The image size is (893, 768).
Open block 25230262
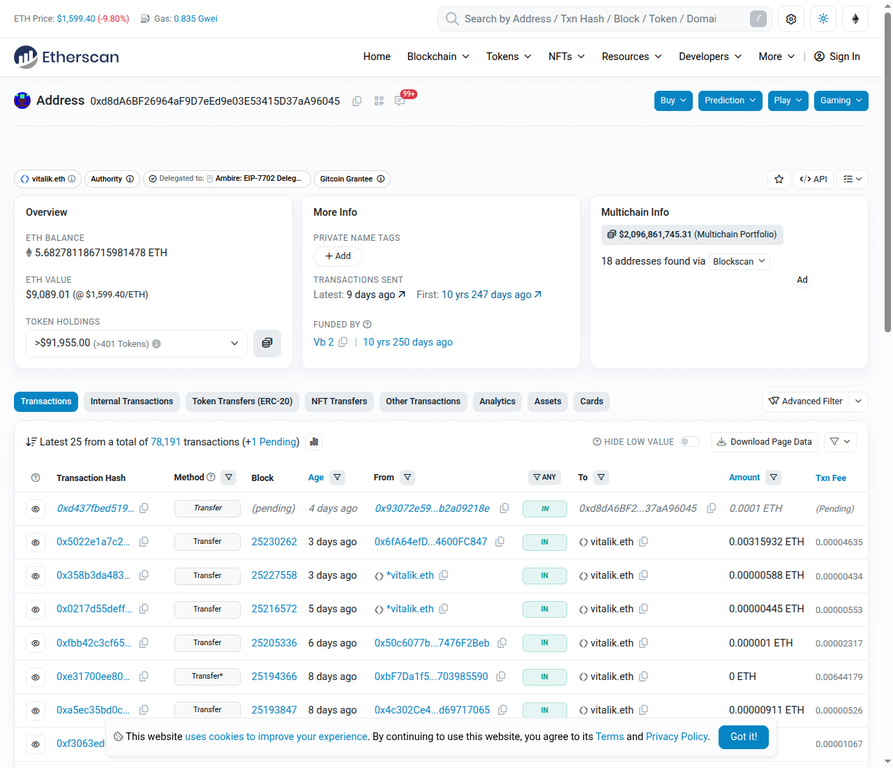(x=274, y=542)
